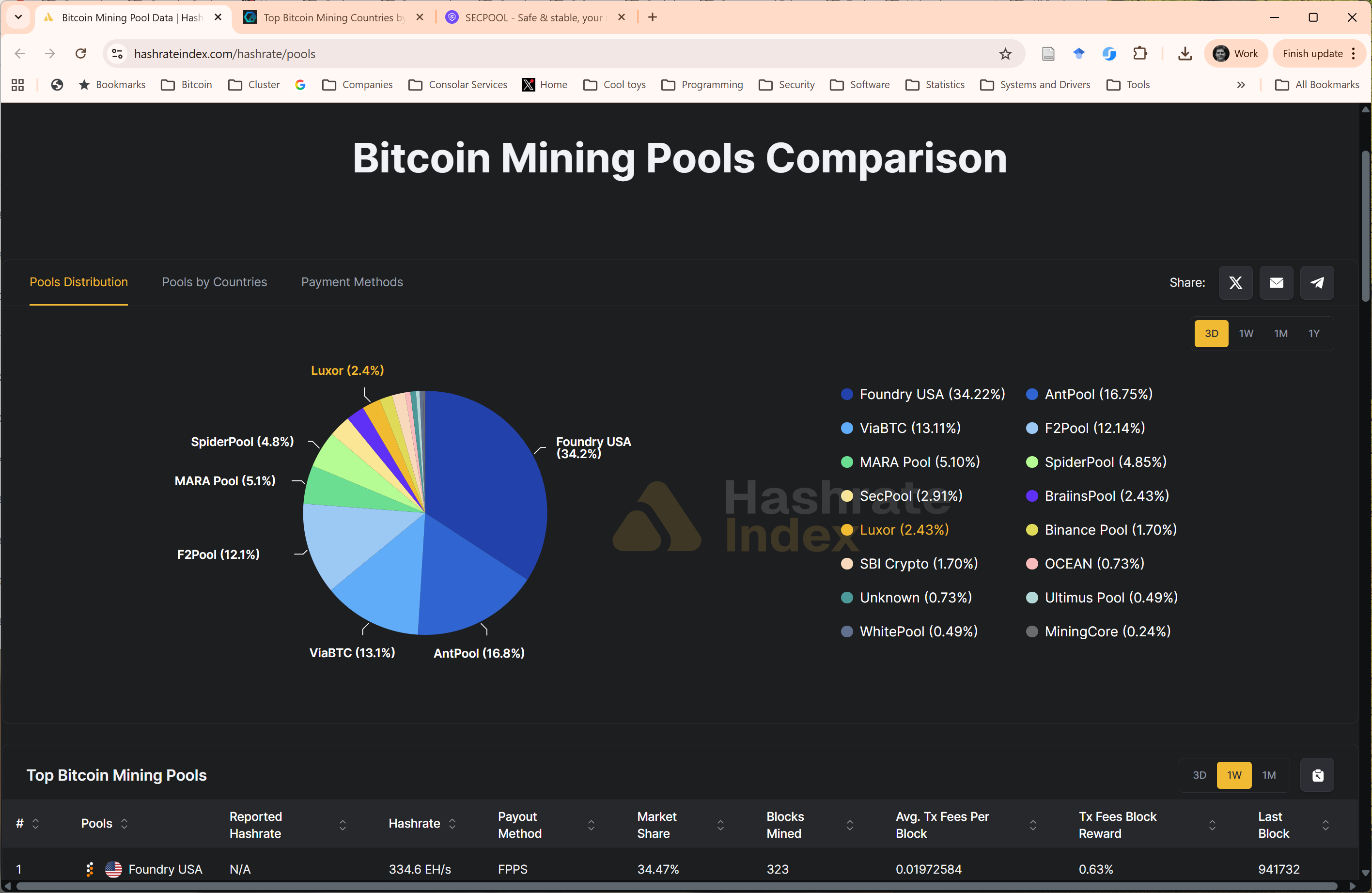Expand the hidden bookmarks overflow chevron

pos(1241,85)
